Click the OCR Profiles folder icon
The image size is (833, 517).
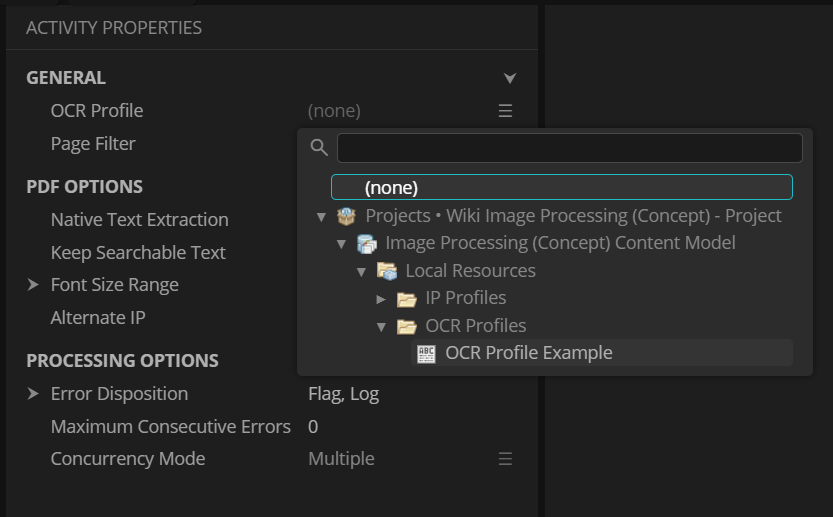(x=406, y=326)
